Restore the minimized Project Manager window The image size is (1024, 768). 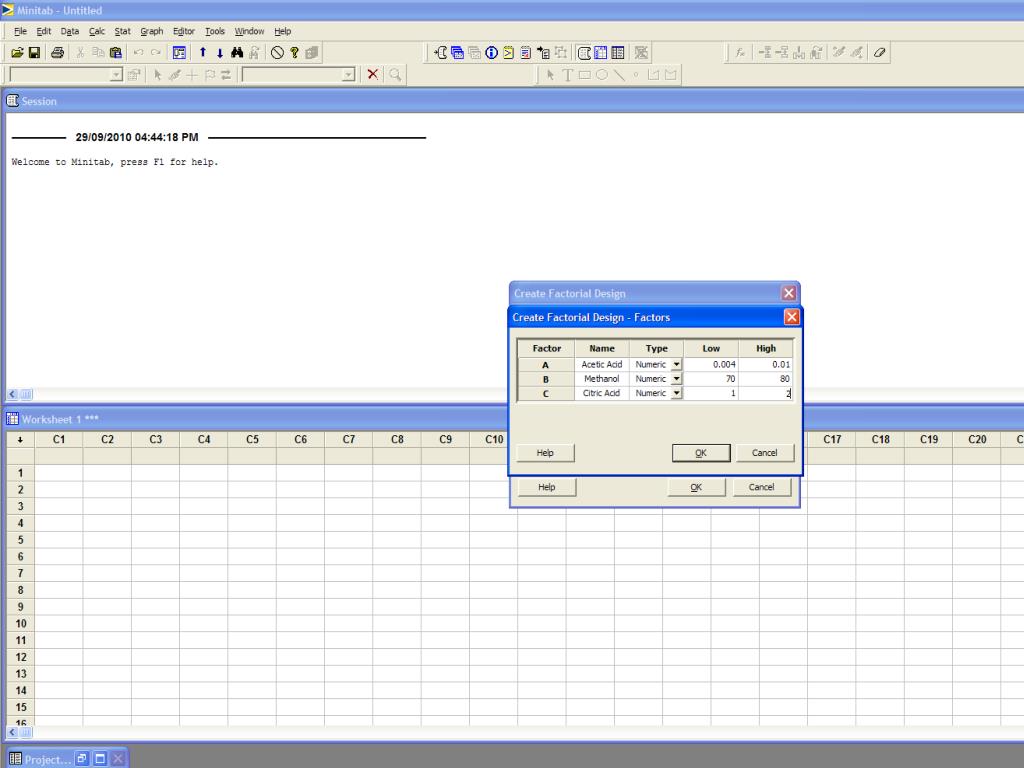(x=82, y=759)
